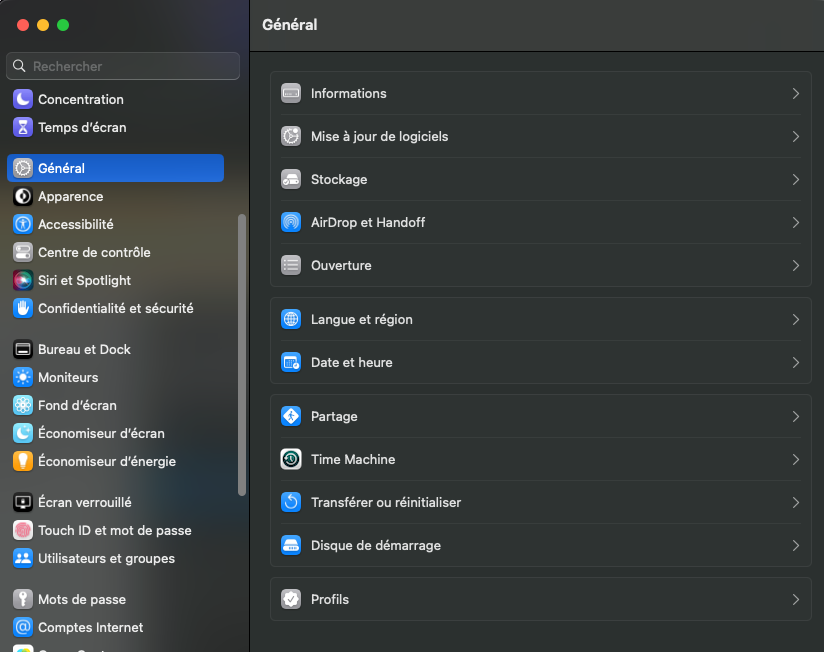Click inside the Rechercher search field
Image resolution: width=824 pixels, height=652 pixels.
[122, 66]
